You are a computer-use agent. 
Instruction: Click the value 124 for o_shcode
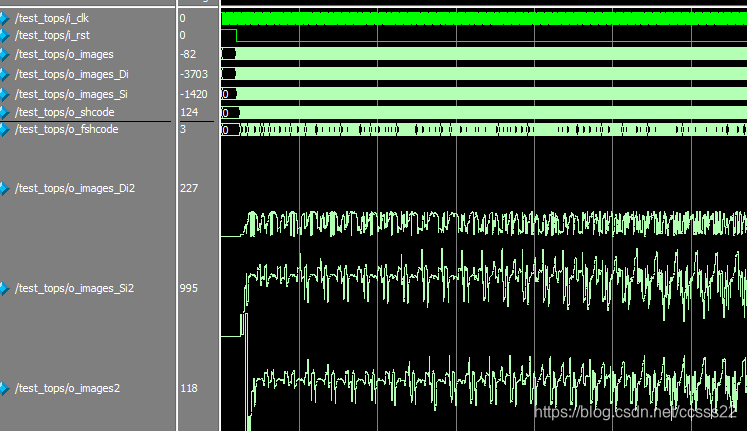click(x=189, y=113)
